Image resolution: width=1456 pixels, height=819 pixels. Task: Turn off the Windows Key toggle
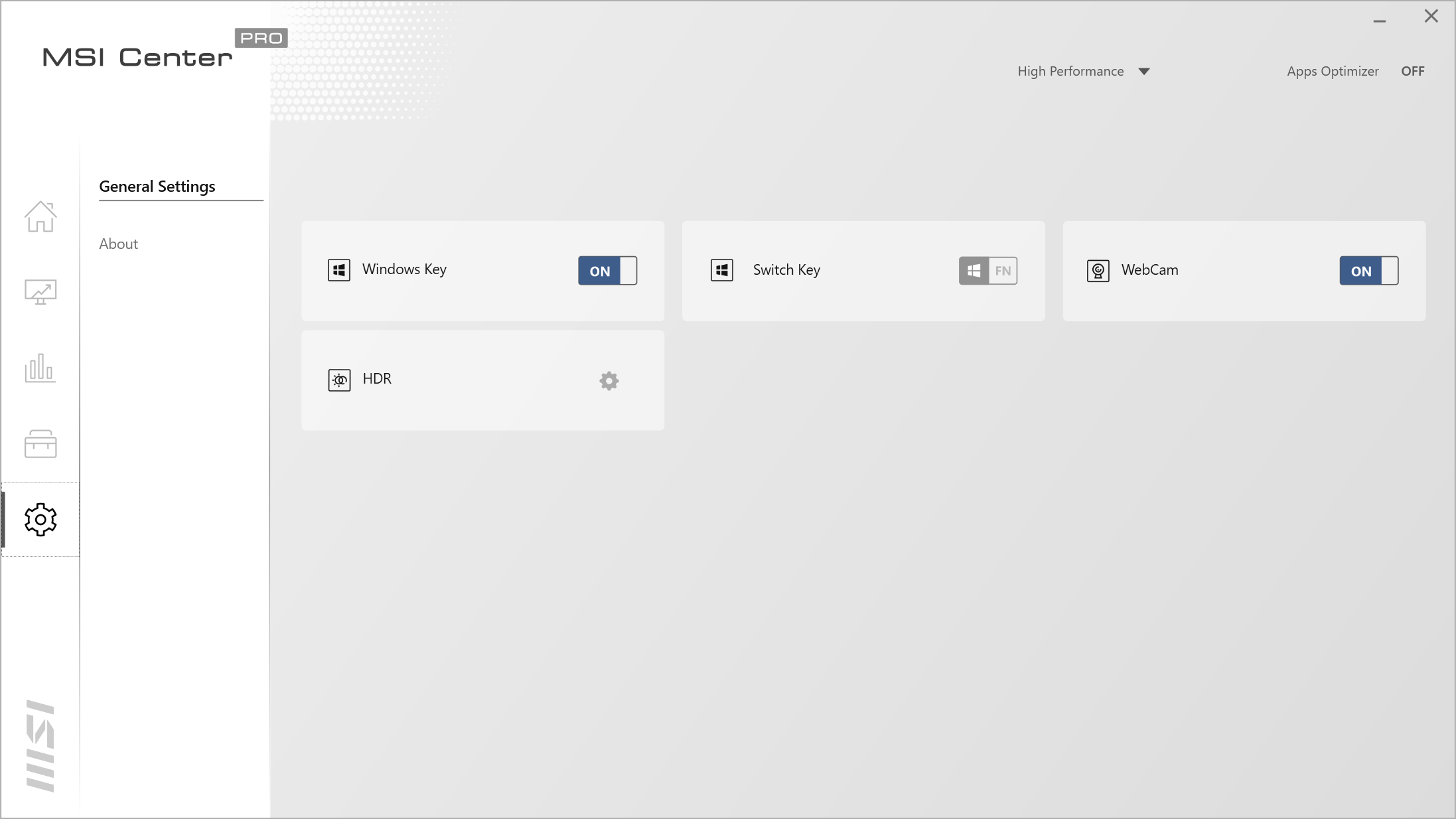(x=607, y=271)
